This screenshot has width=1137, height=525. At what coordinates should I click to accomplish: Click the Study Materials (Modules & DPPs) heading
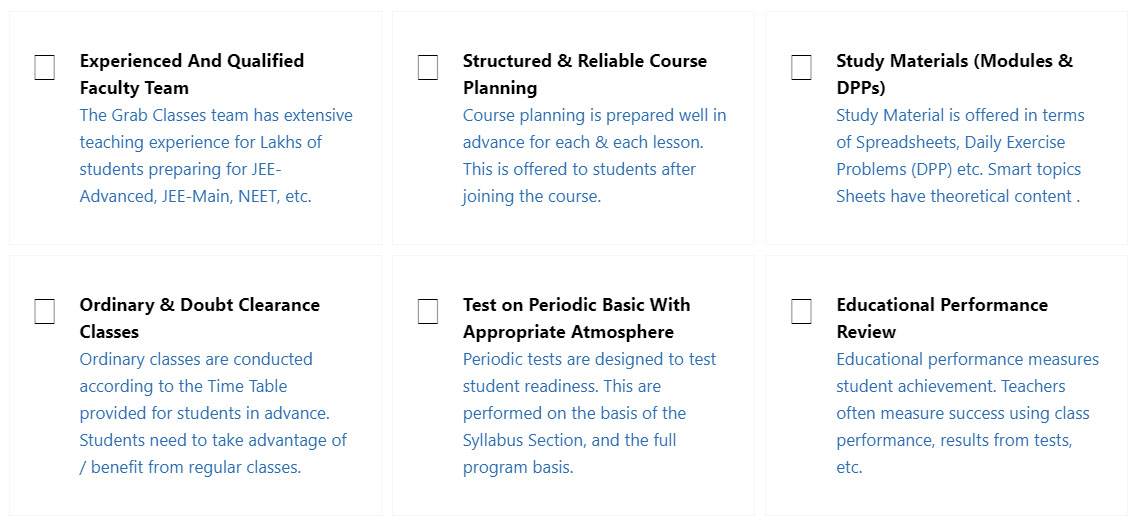954,74
